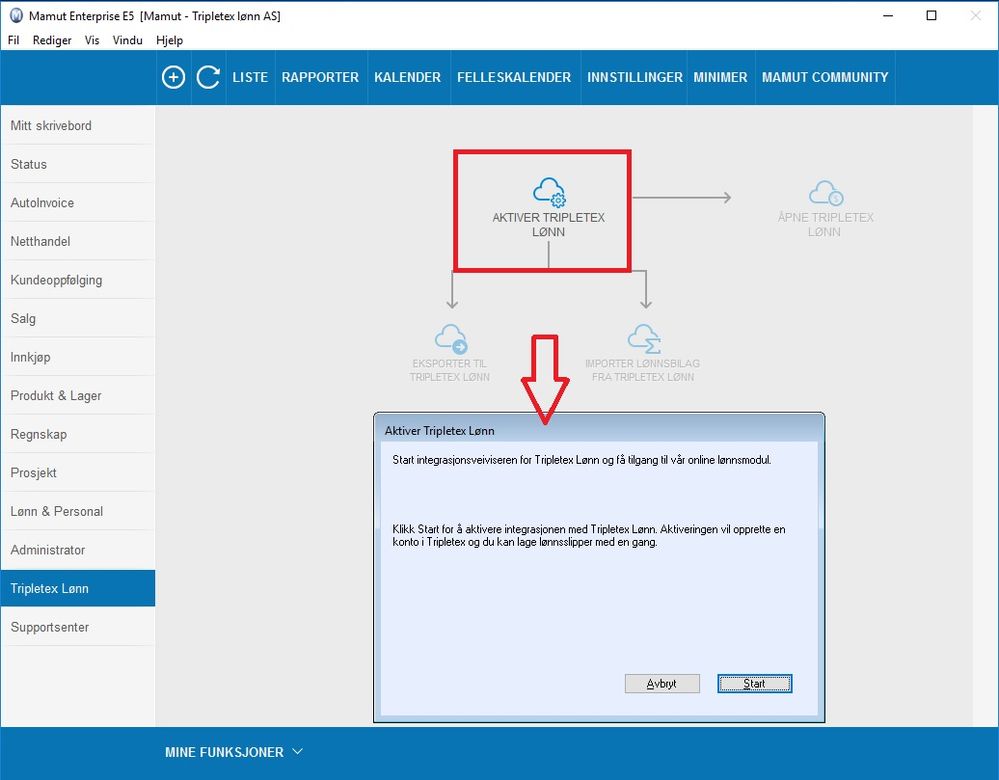Maximize the Mamut Enterprise window
999x780 pixels.
[931, 16]
